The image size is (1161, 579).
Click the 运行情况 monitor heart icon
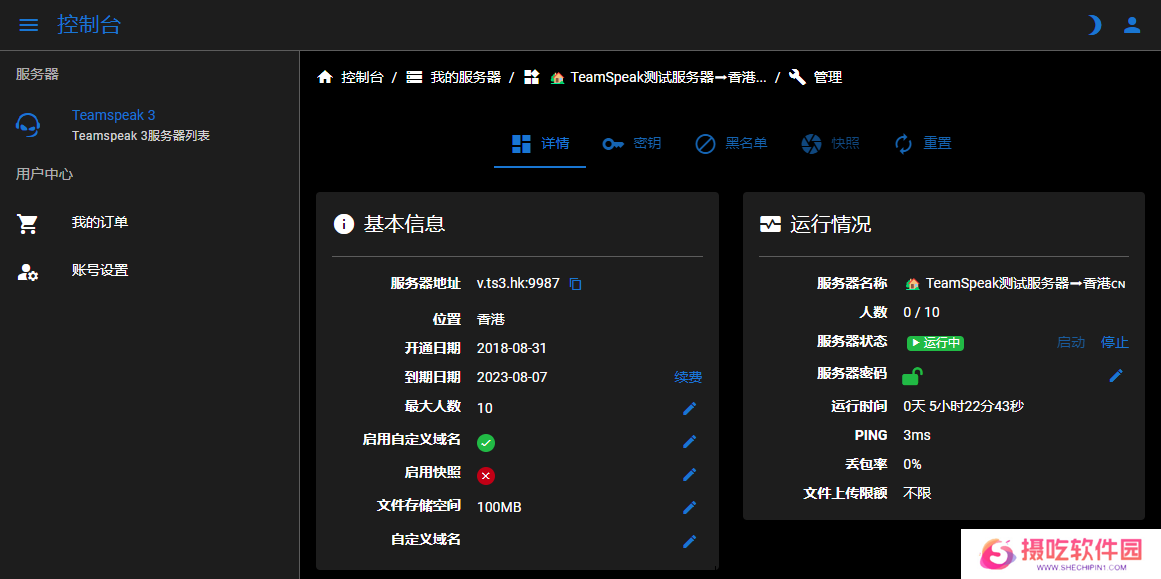pyautogui.click(x=770, y=224)
